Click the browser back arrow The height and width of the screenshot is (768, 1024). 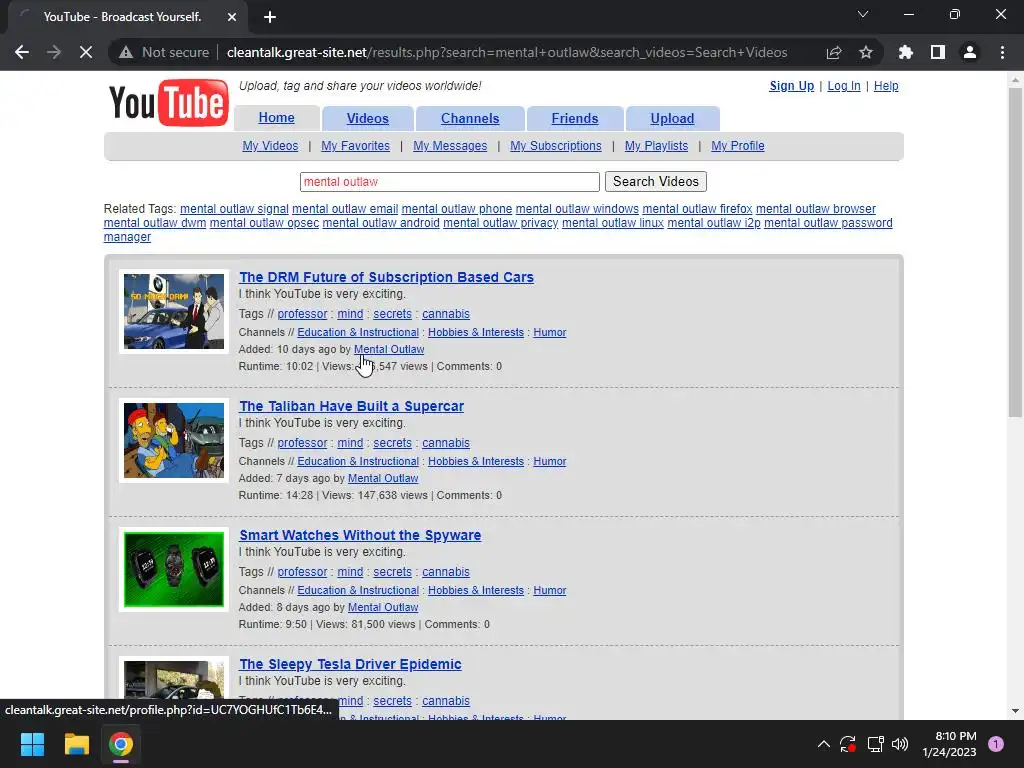click(x=22, y=52)
